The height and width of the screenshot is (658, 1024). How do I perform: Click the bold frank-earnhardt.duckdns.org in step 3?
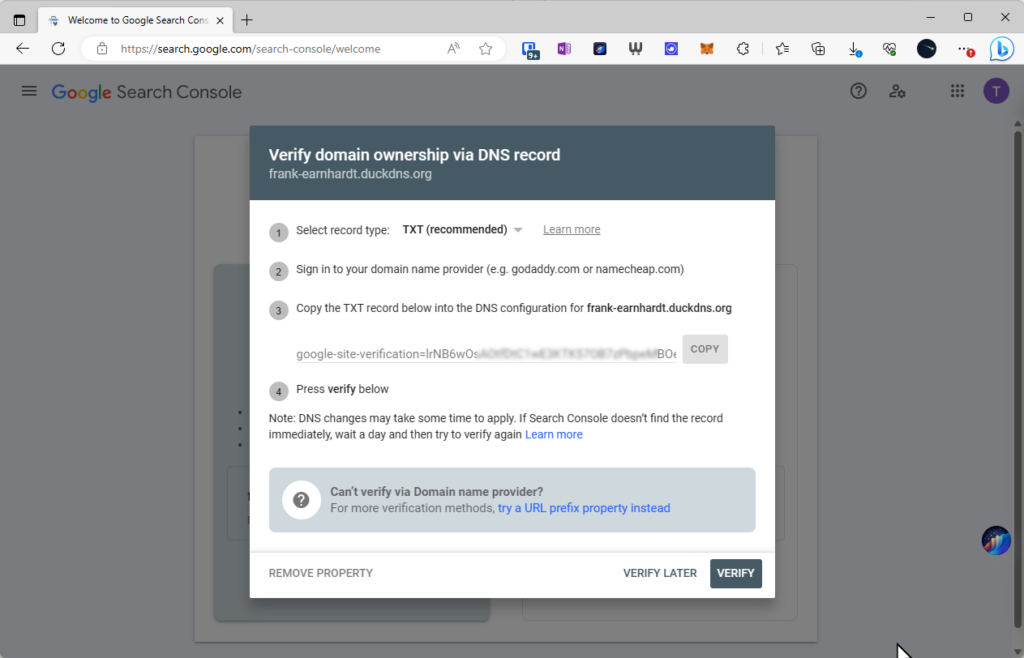[x=659, y=308]
